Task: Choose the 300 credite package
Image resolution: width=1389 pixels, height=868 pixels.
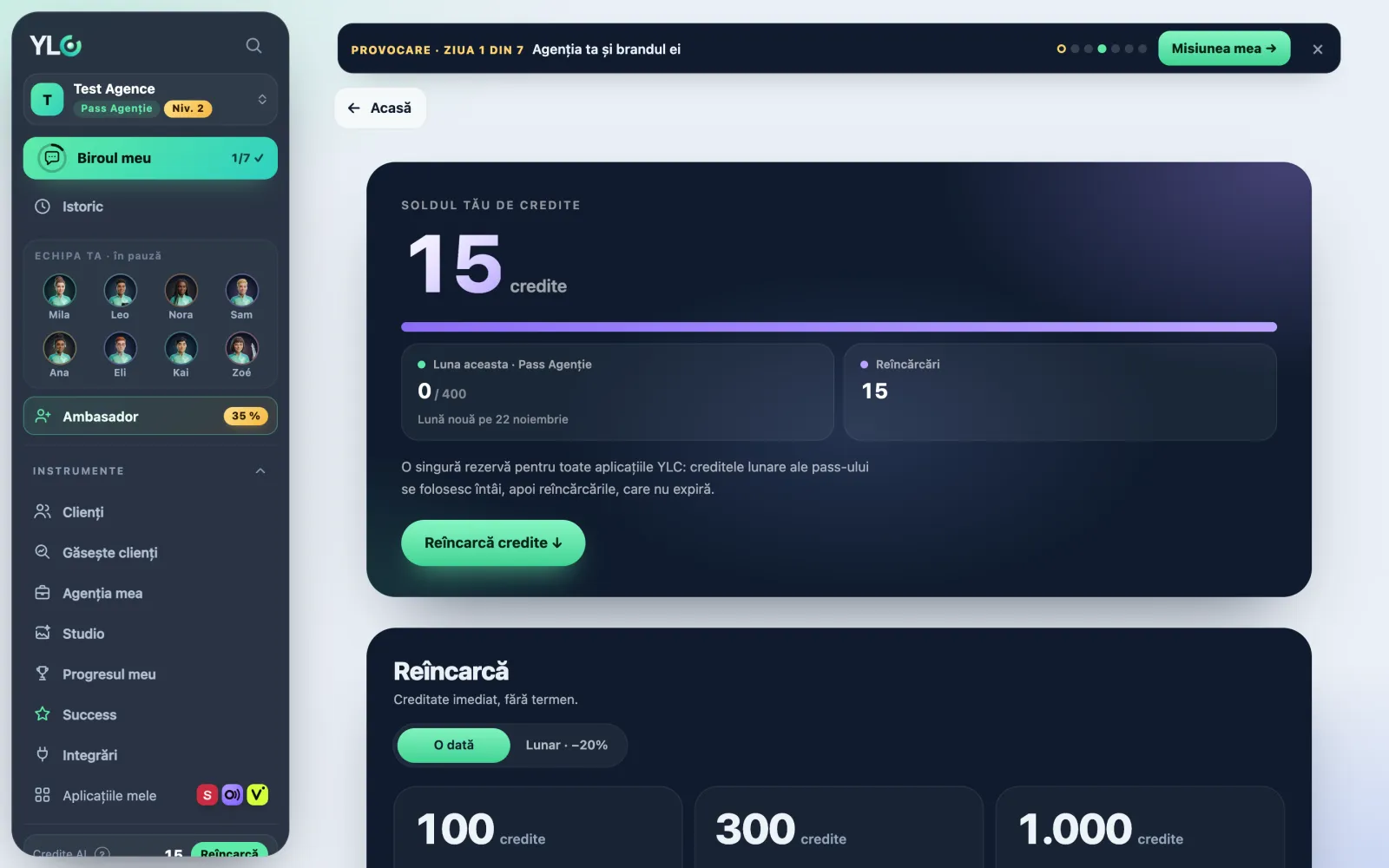Action: coord(839,827)
